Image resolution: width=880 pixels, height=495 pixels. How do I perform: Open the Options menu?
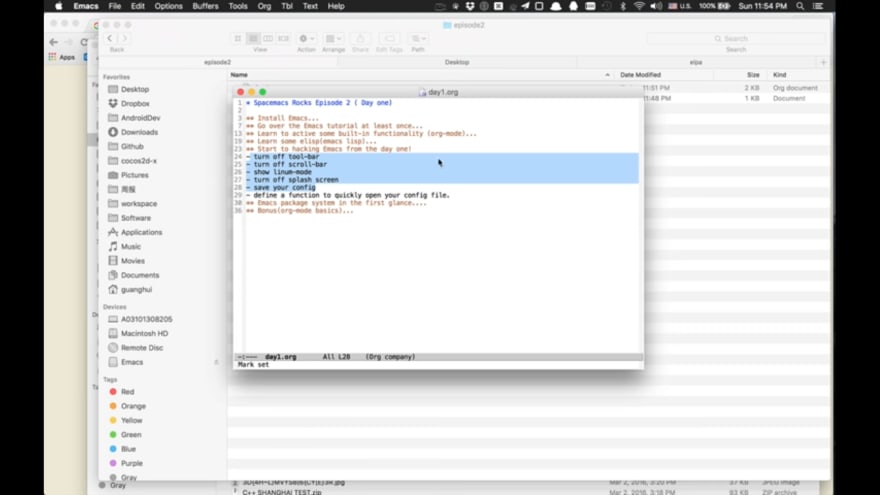[168, 6]
